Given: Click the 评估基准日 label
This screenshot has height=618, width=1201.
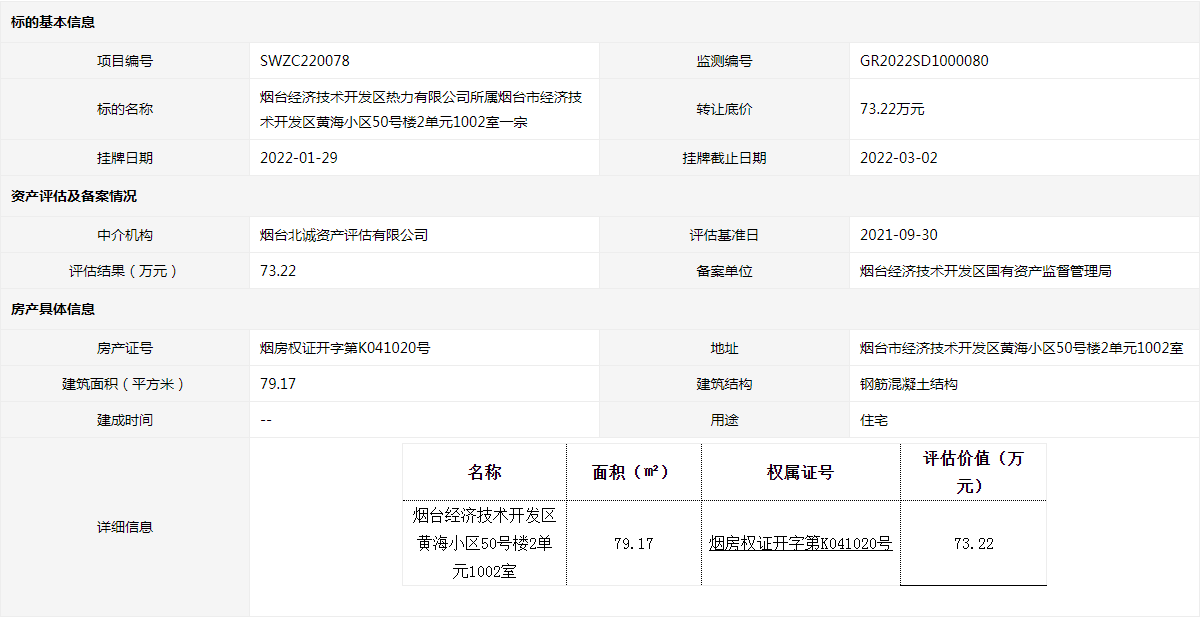Looking at the screenshot, I should tap(724, 235).
